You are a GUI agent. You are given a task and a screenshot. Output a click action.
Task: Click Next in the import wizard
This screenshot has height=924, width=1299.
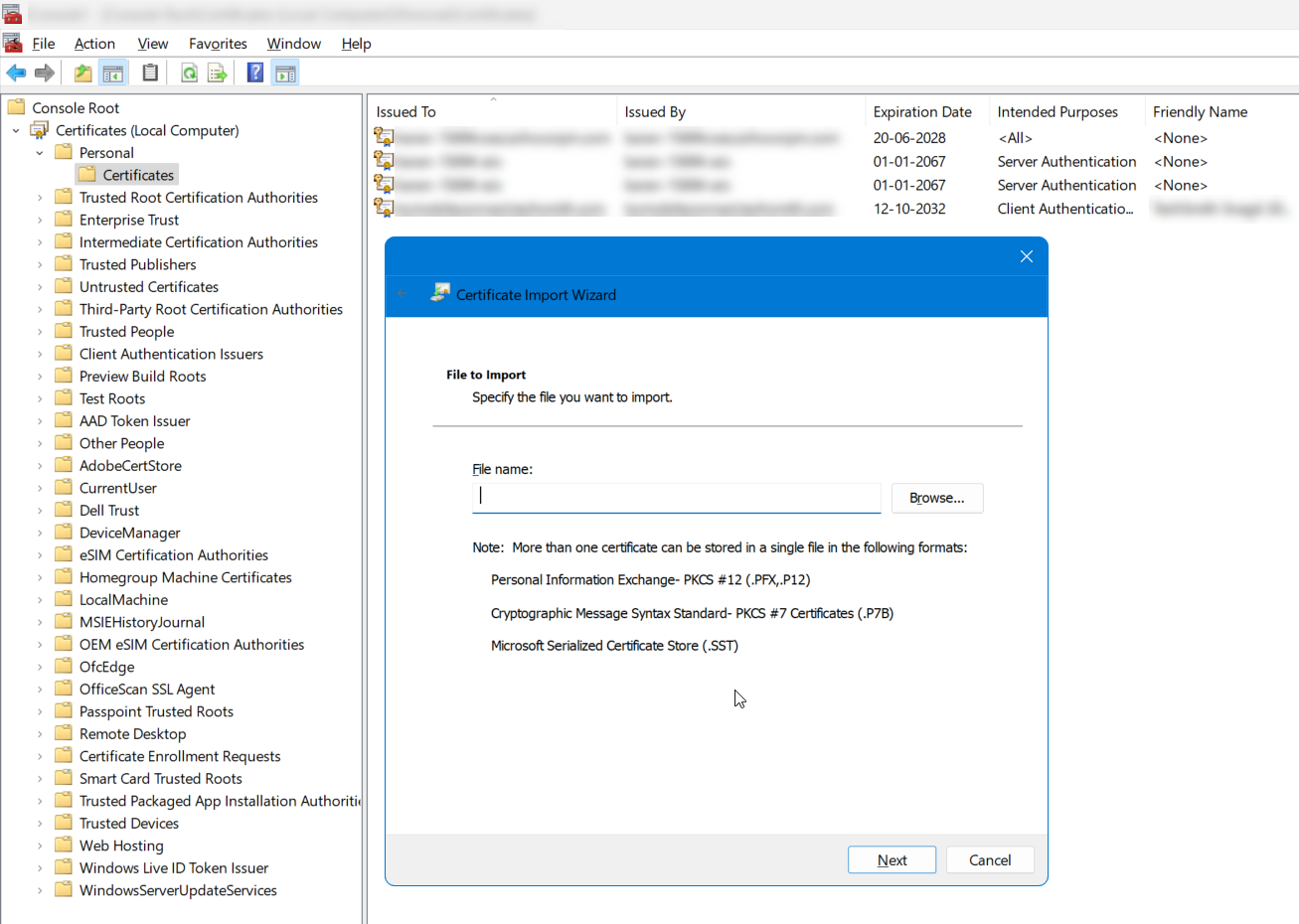coord(892,860)
